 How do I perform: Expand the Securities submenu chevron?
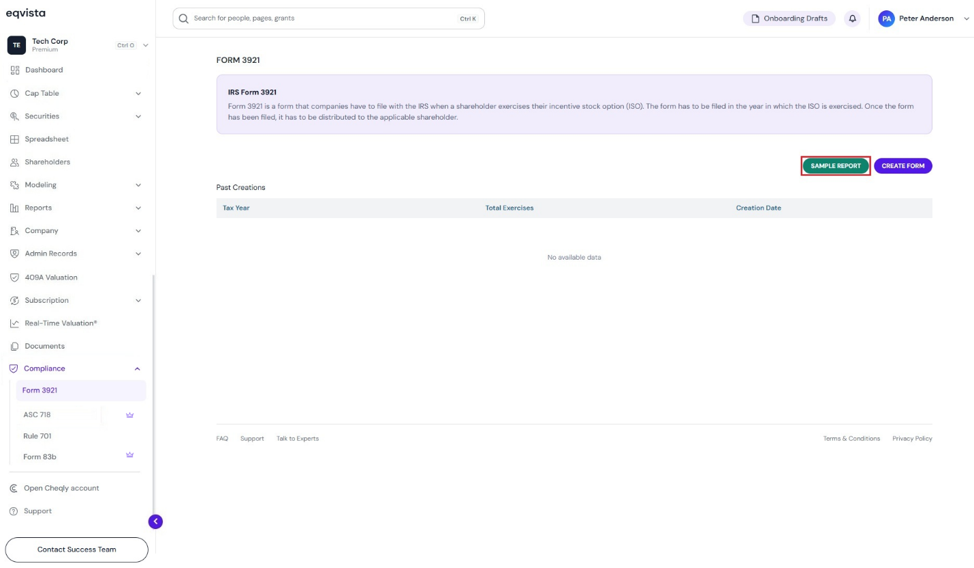tap(138, 117)
